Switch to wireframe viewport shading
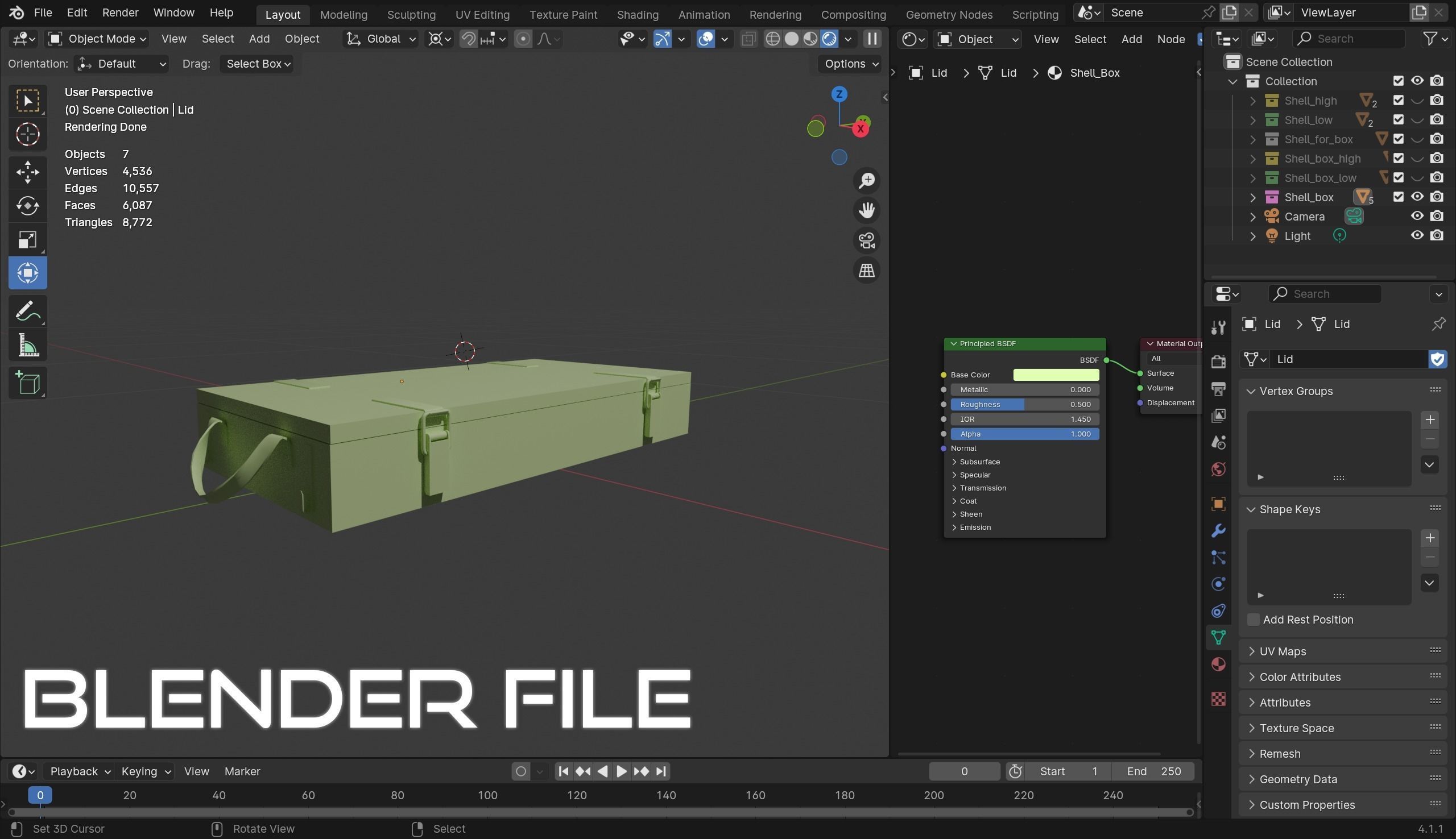1456x839 pixels. (x=772, y=39)
